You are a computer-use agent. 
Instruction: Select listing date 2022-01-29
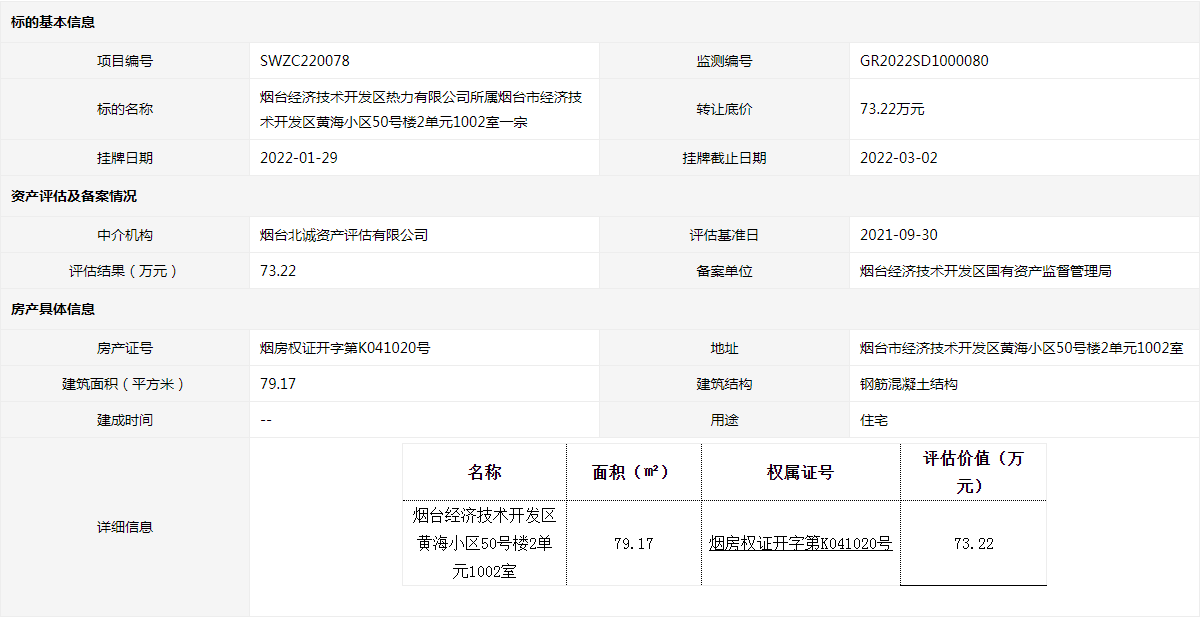point(299,158)
